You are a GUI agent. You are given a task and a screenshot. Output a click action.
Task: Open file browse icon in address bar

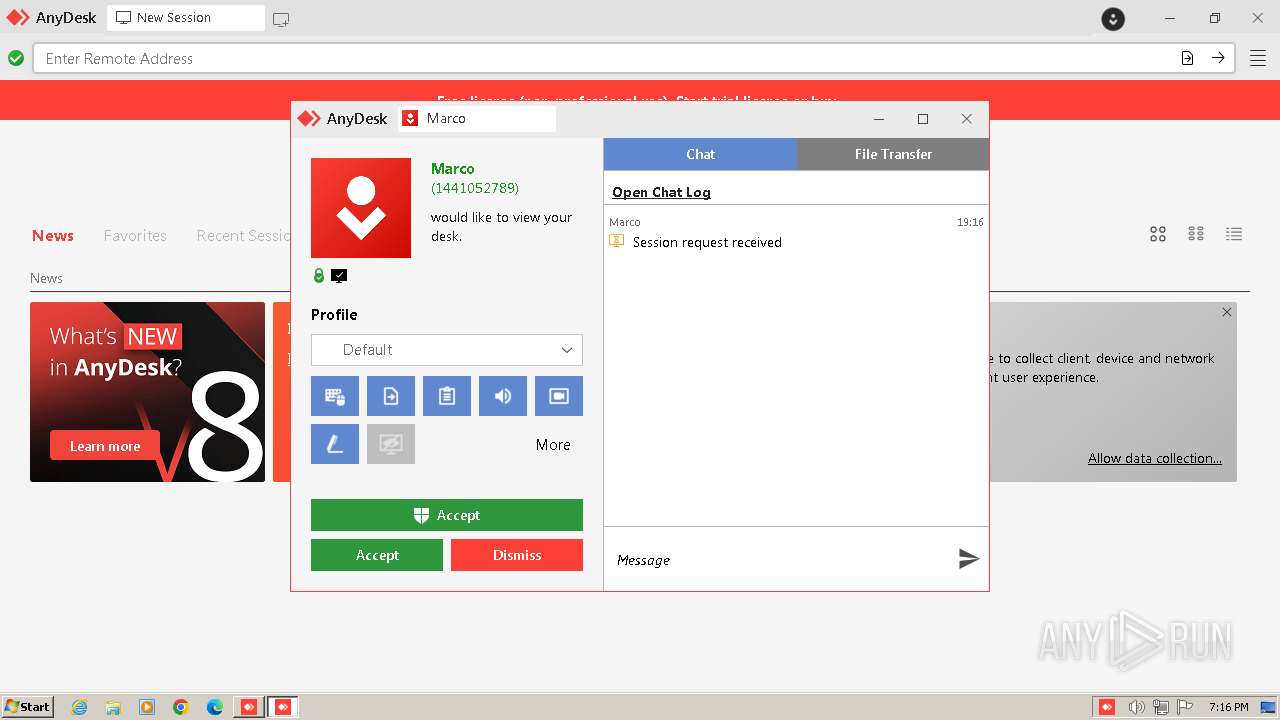click(x=1187, y=58)
